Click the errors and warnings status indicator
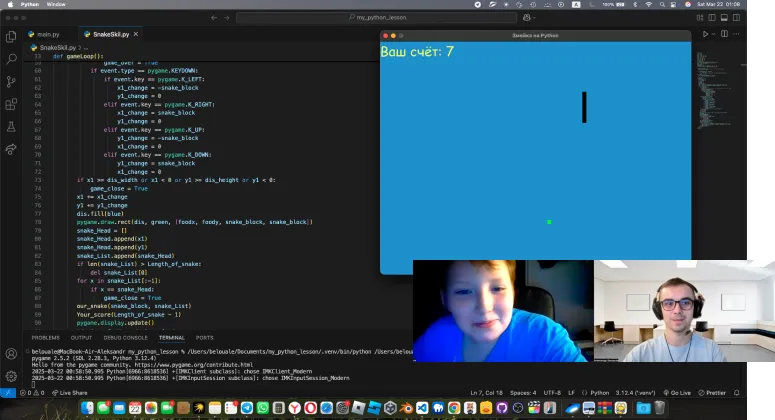Image resolution: width=775 pixels, height=420 pixels. (32, 393)
